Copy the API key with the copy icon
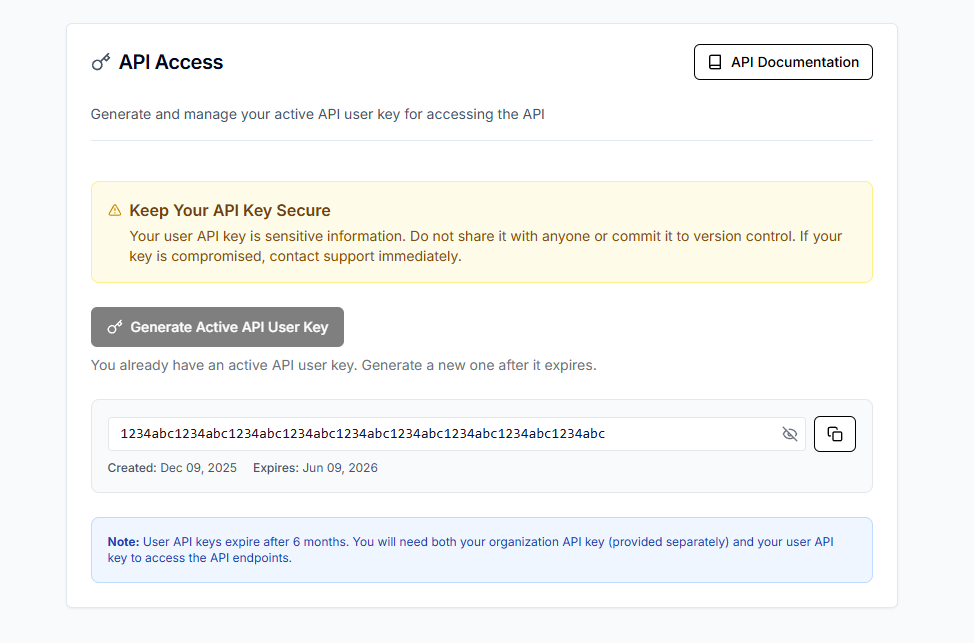The image size is (974, 643). click(x=835, y=434)
